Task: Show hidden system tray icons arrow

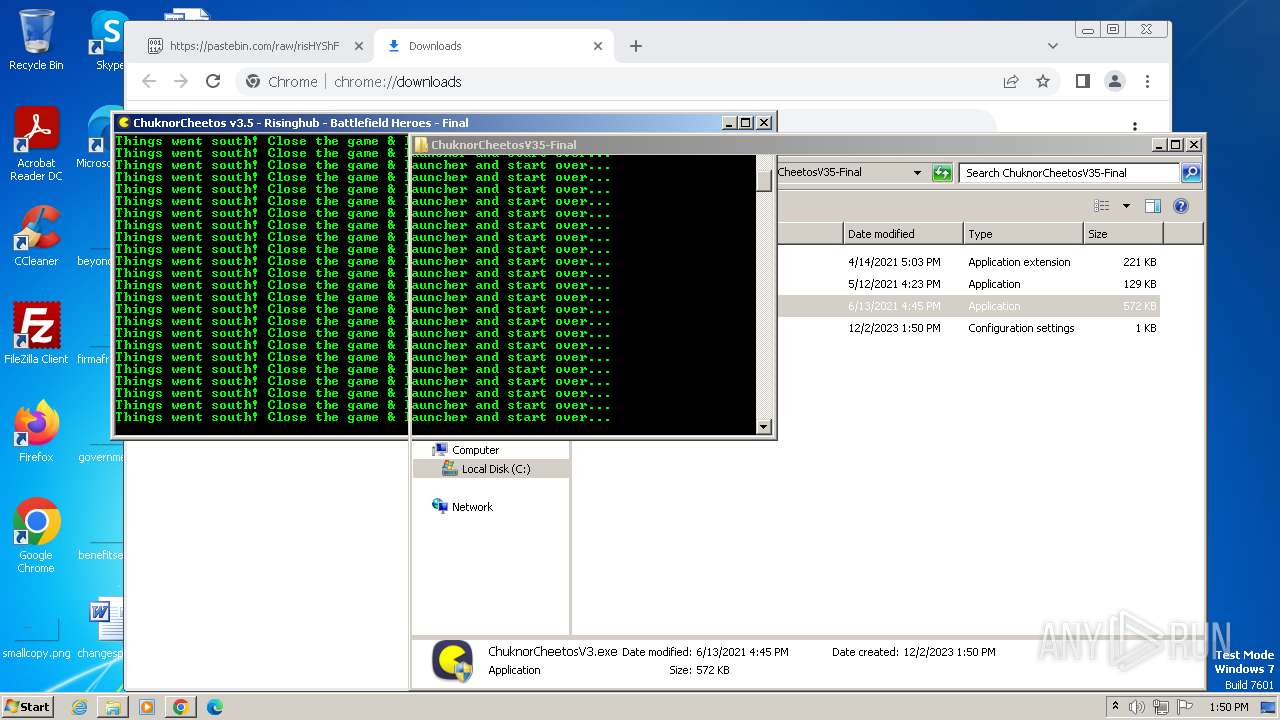Action: pyautogui.click(x=1115, y=707)
